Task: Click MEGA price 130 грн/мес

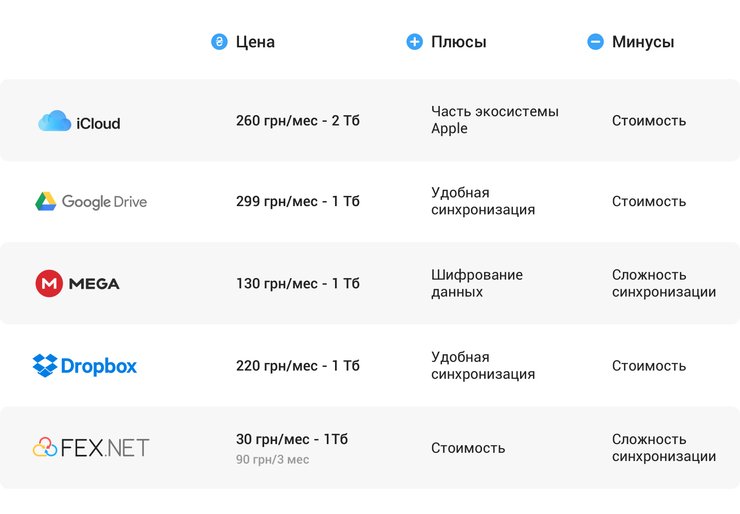Action: [297, 284]
